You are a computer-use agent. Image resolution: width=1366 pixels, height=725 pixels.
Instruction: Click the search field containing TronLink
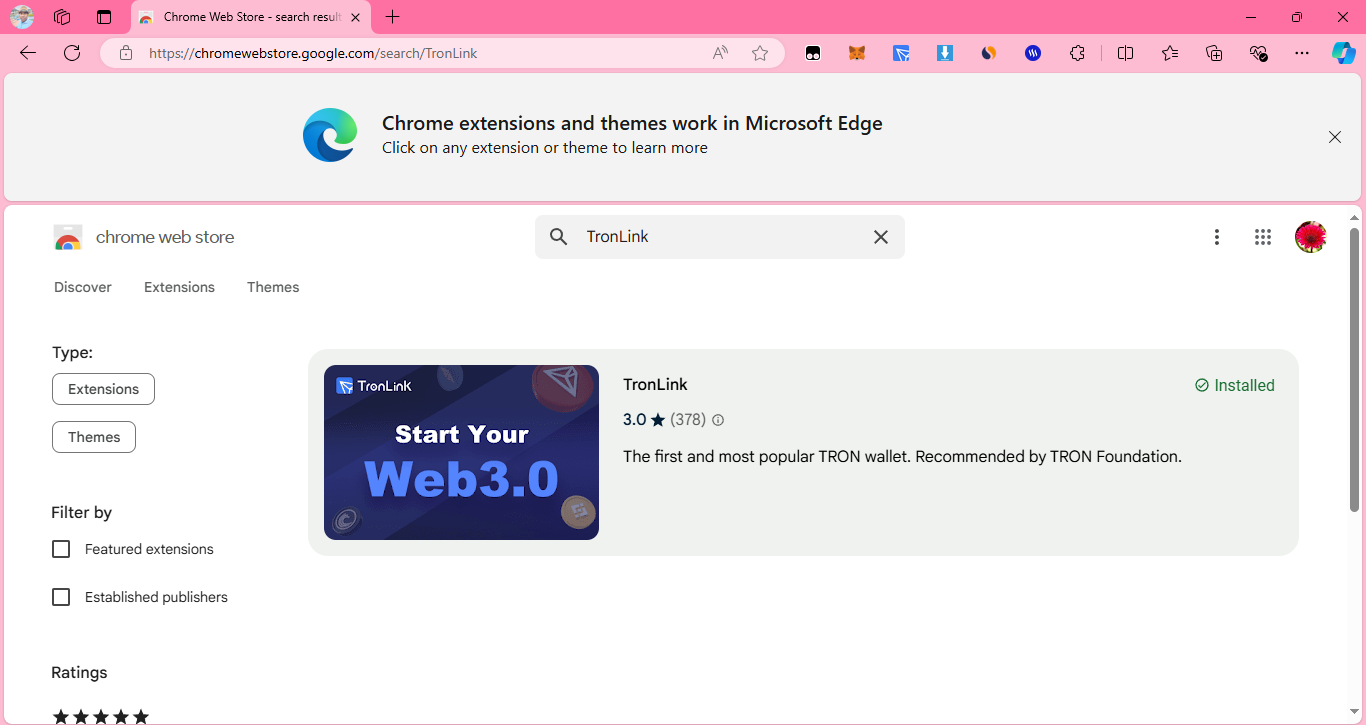point(720,237)
